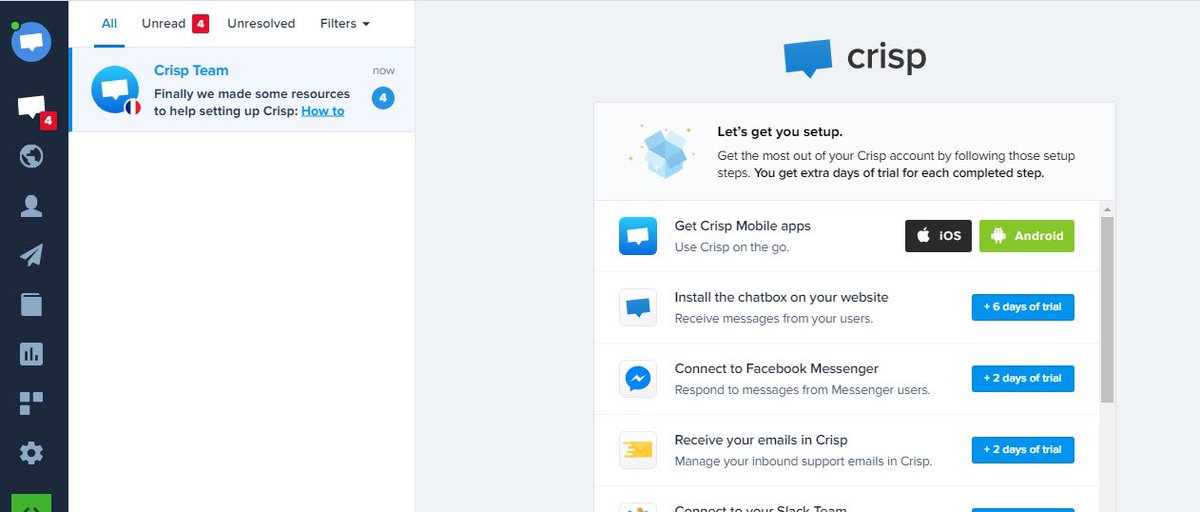Expand the Filters dropdown
This screenshot has height=512, width=1200.
(x=345, y=23)
